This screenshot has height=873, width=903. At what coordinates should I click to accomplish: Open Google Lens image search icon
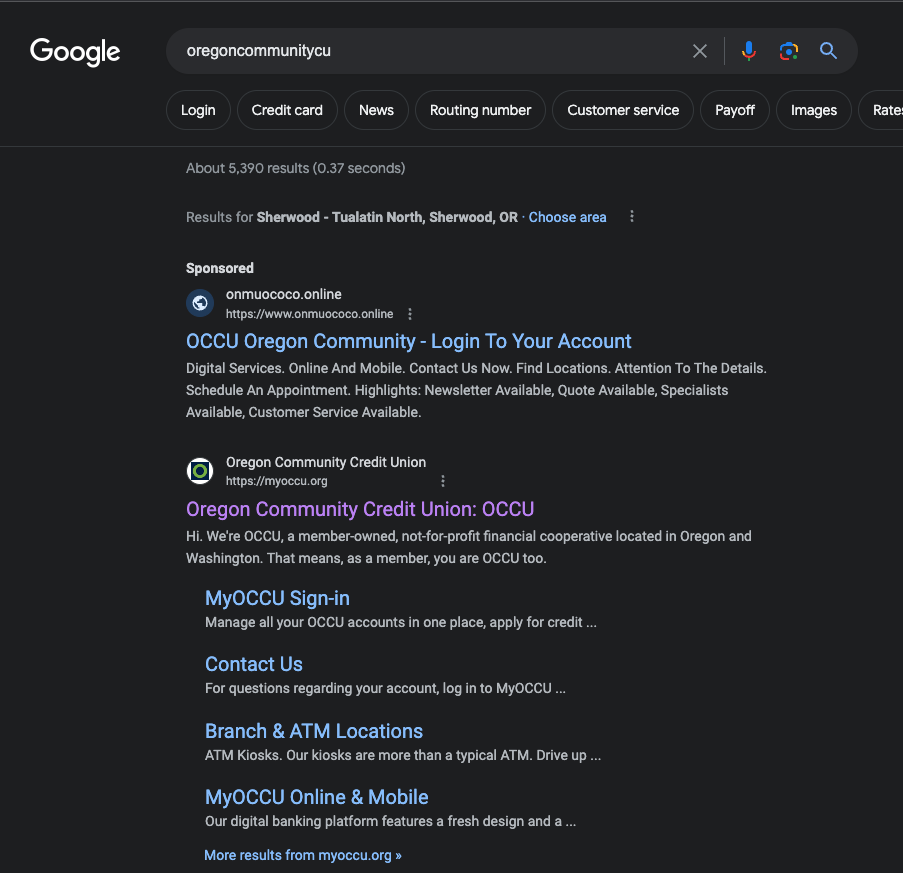click(x=788, y=51)
